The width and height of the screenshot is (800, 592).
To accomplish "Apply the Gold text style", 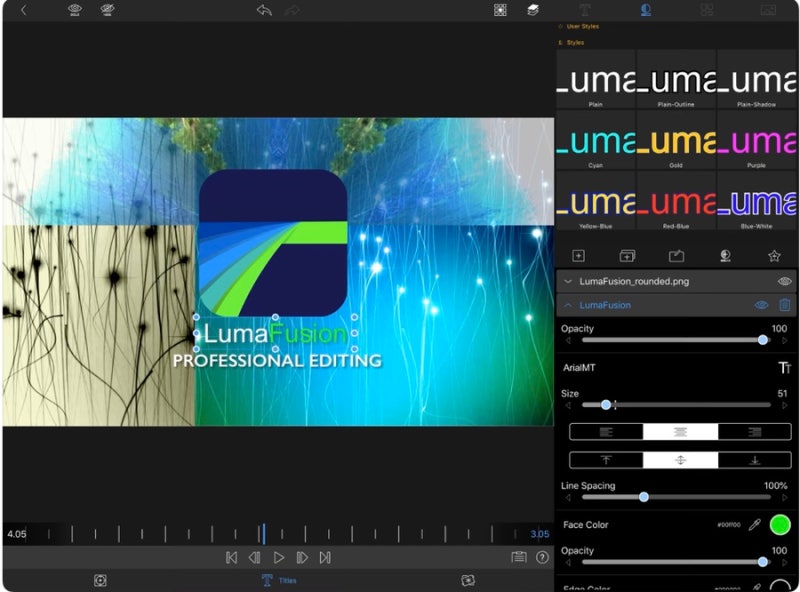I will (676, 140).
